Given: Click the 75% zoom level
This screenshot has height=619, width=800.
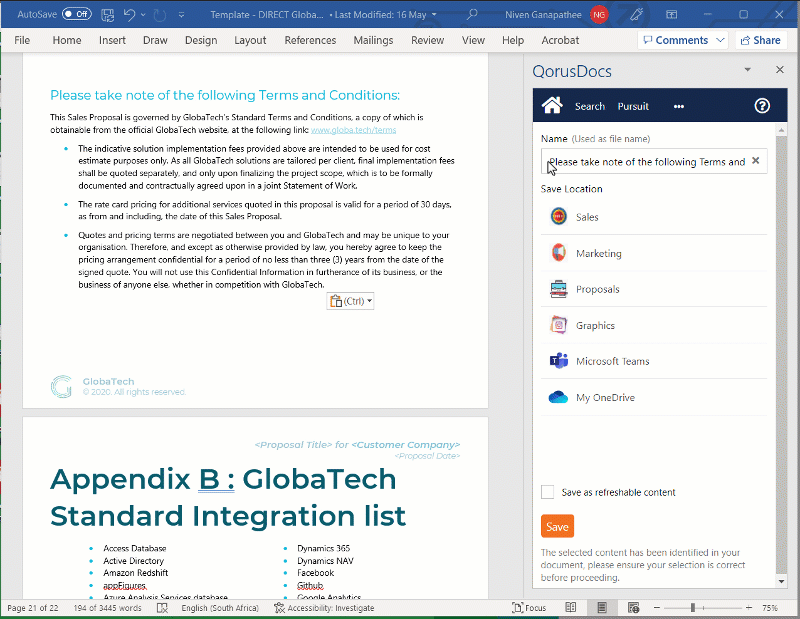Looking at the screenshot, I should pyautogui.click(x=770, y=608).
